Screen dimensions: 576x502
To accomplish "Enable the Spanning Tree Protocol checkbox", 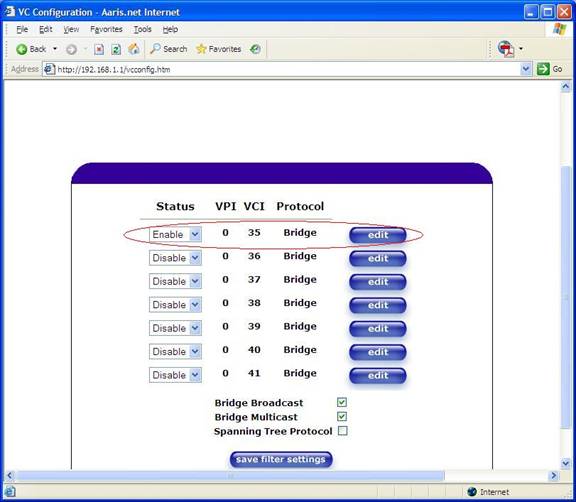I will tap(342, 430).
